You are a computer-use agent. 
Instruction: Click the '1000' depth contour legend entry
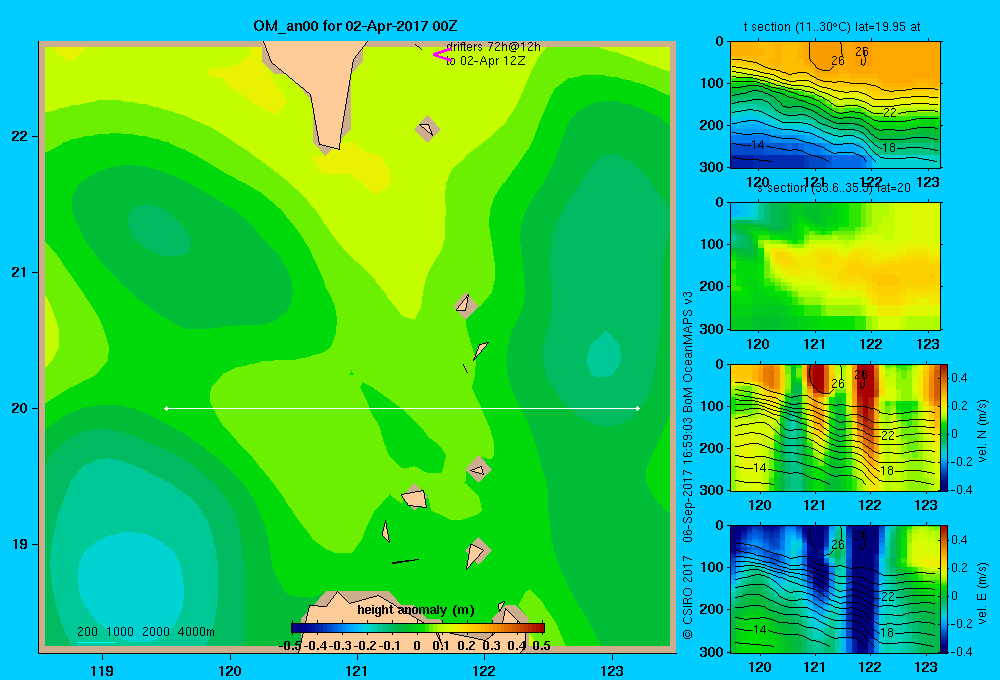pos(120,632)
